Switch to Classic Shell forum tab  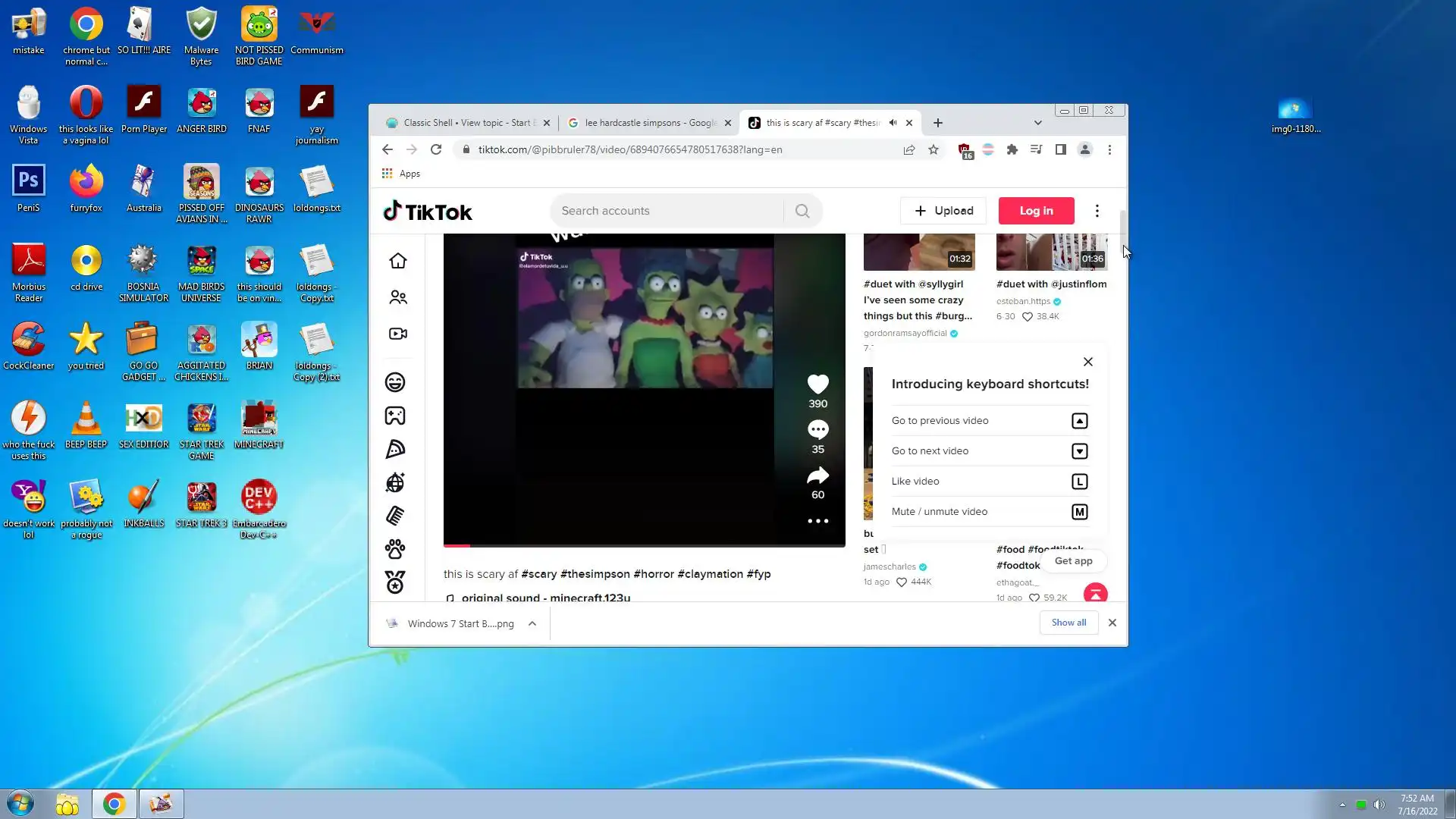point(466,123)
